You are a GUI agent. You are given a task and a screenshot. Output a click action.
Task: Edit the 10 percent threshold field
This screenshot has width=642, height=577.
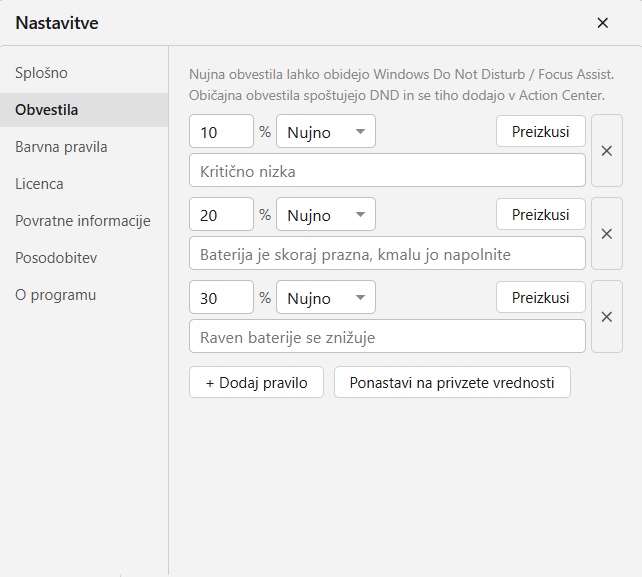tap(222, 131)
